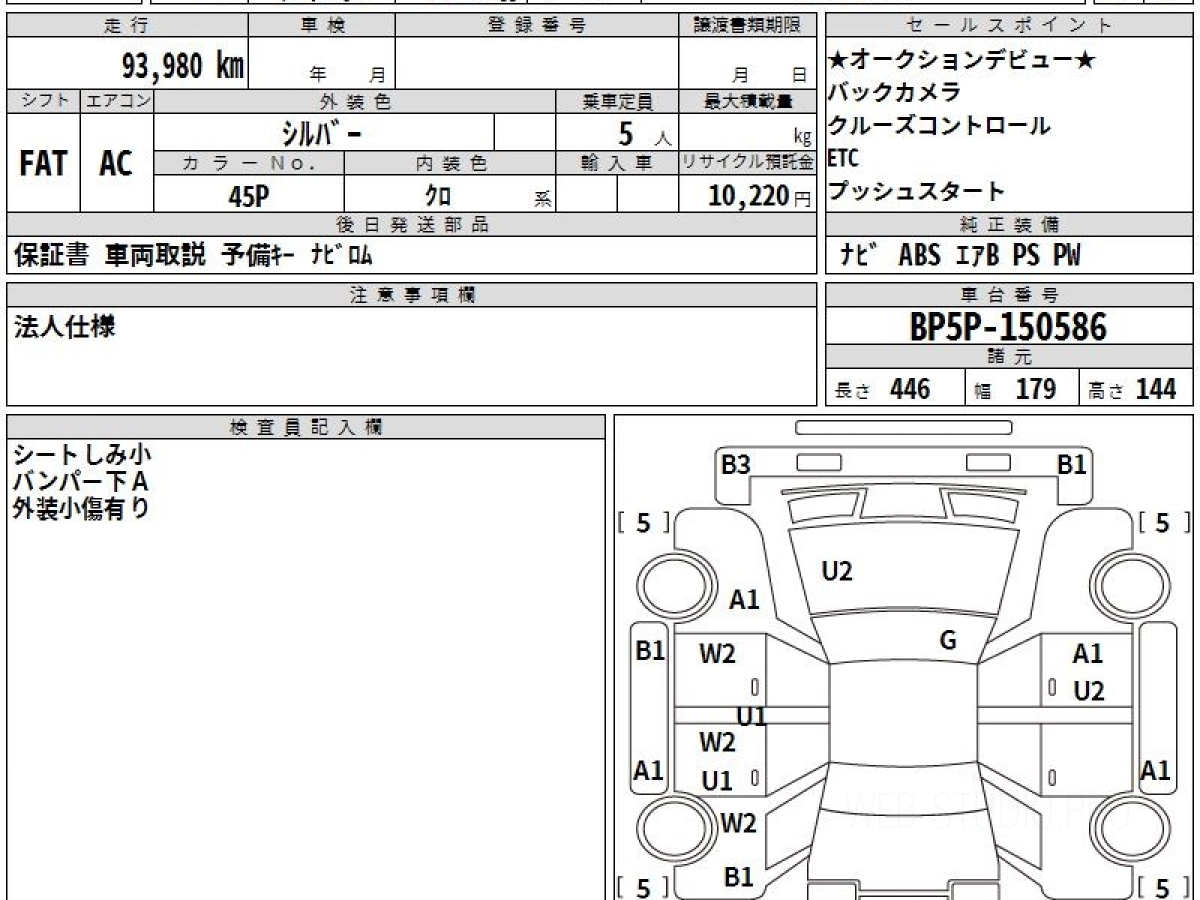Select the バンパー下A inspector note

point(80,482)
